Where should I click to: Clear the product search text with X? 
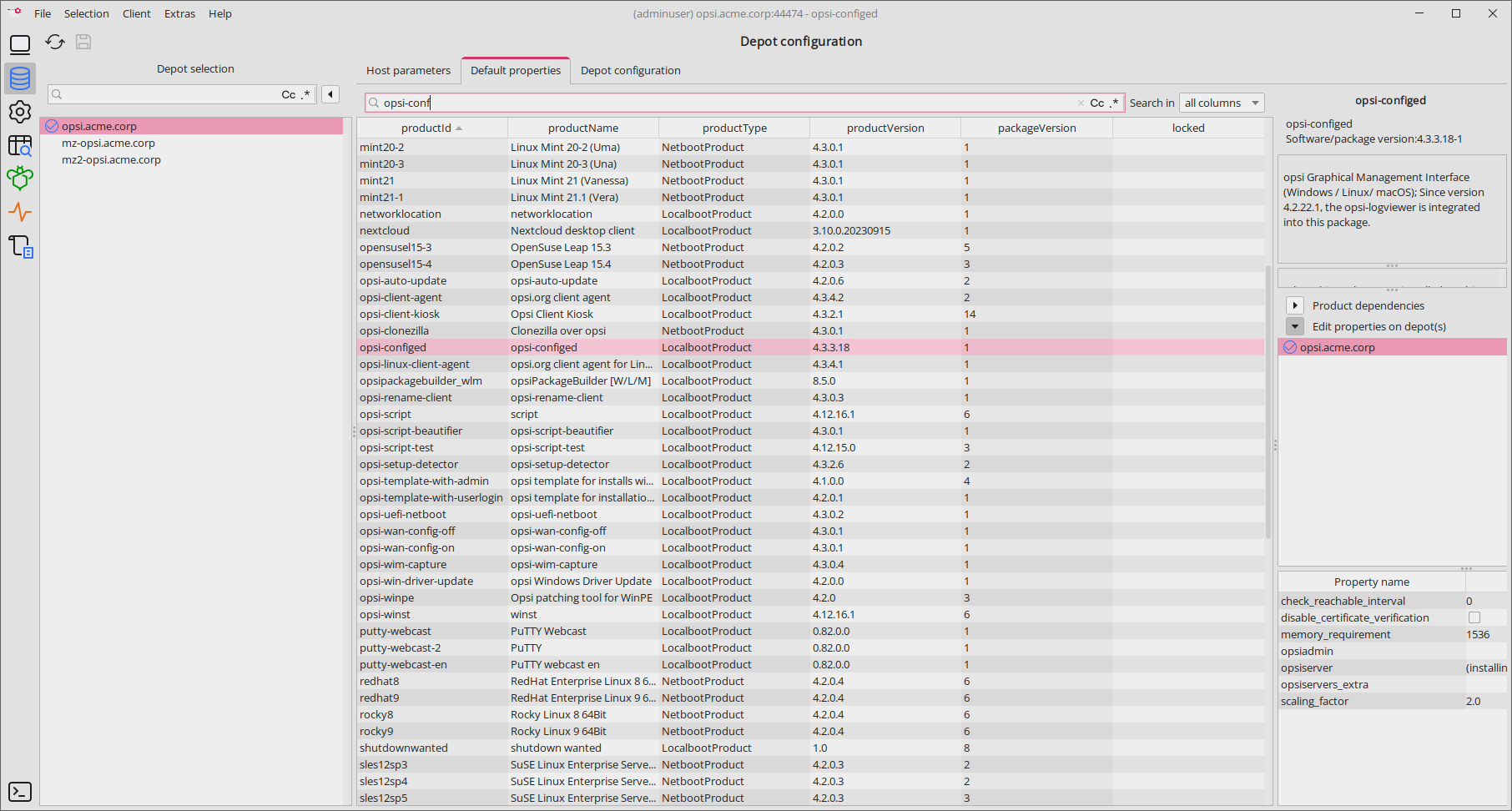[x=1081, y=103]
